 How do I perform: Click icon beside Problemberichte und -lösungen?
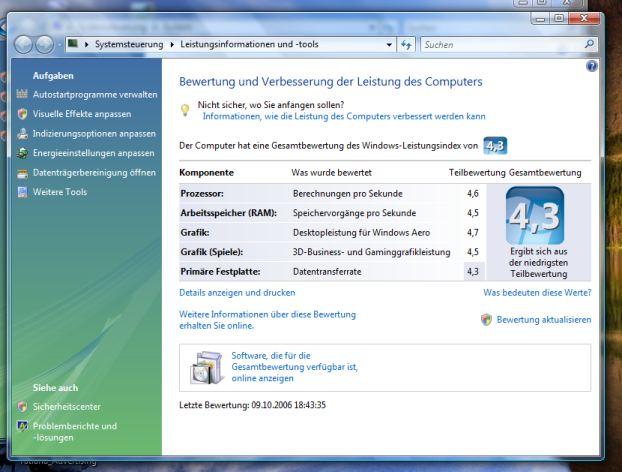click(23, 426)
